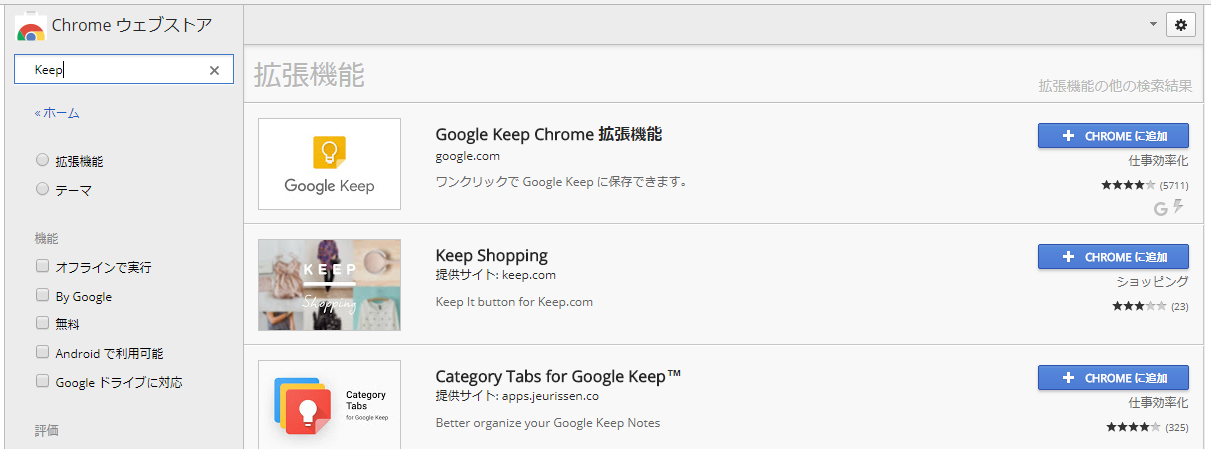Viewport: 1211px width, 449px height.
Task: Enable the Android で利用可能 checkbox
Action: pos(42,353)
